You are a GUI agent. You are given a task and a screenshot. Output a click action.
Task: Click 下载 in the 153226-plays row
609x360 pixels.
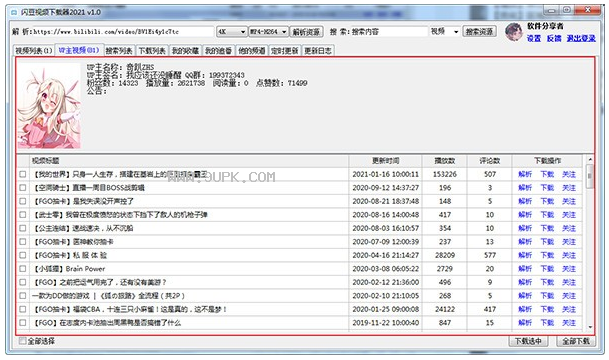pyautogui.click(x=547, y=174)
